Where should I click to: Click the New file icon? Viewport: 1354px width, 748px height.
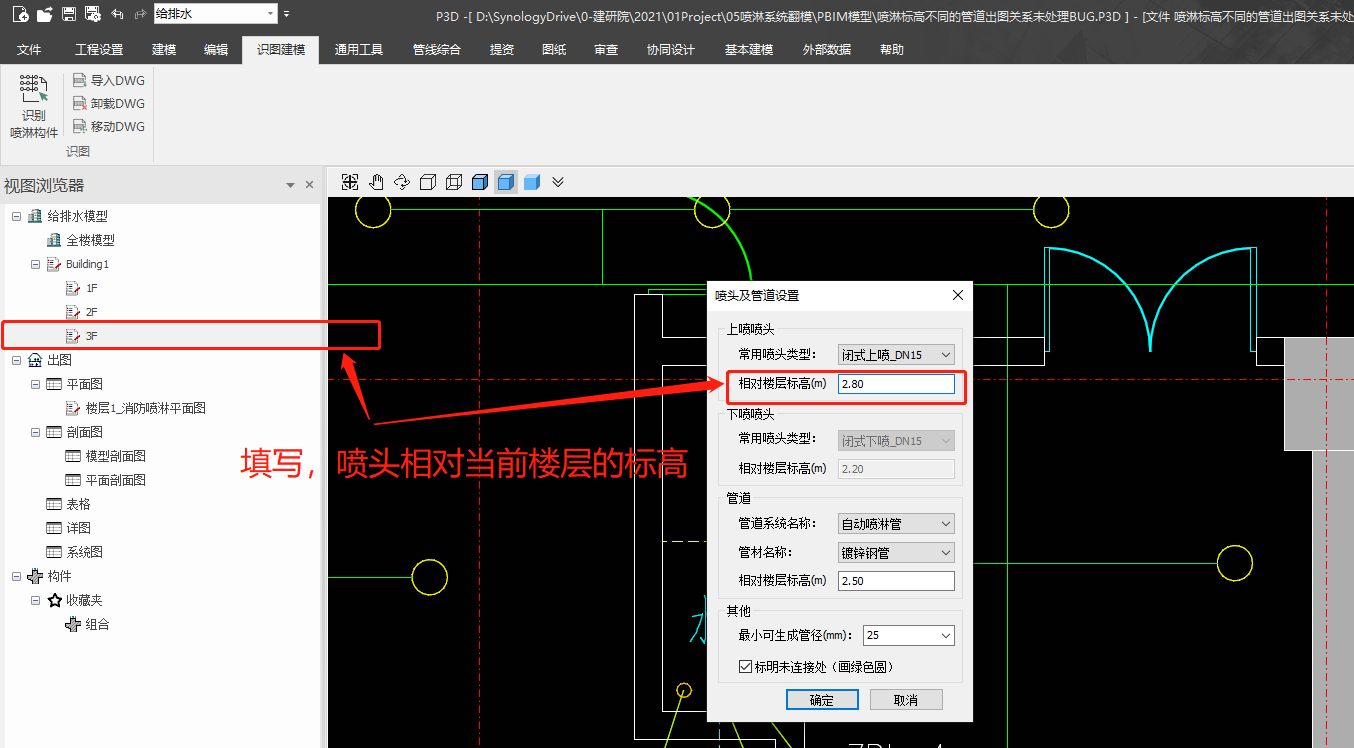[20, 14]
